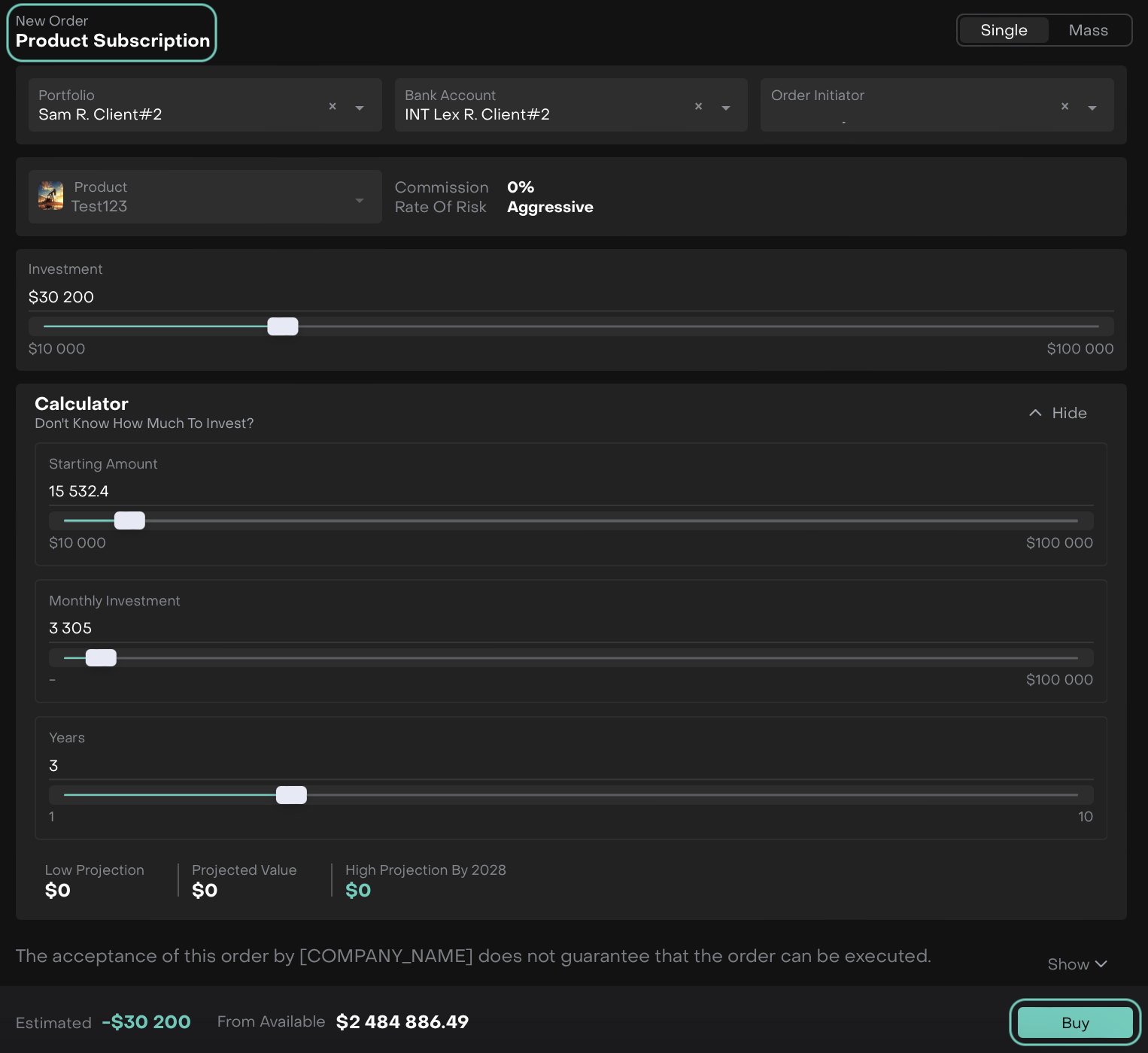
Task: Hide the Calculator section
Action: [x=1068, y=413]
